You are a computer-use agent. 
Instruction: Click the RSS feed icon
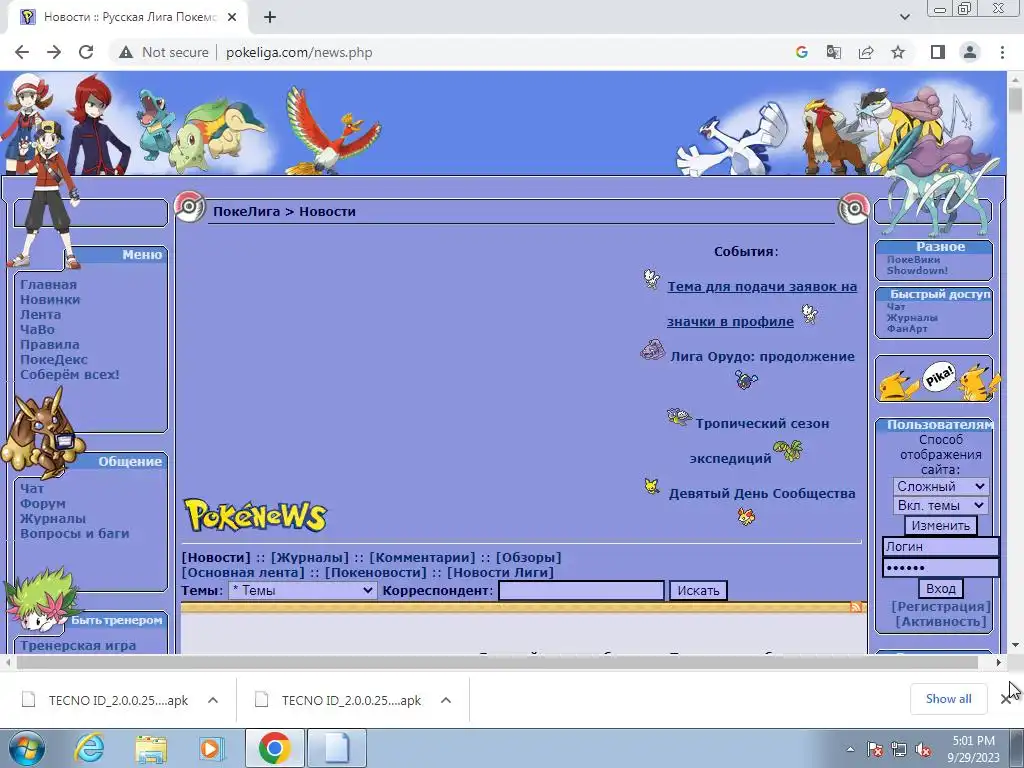[856, 607]
